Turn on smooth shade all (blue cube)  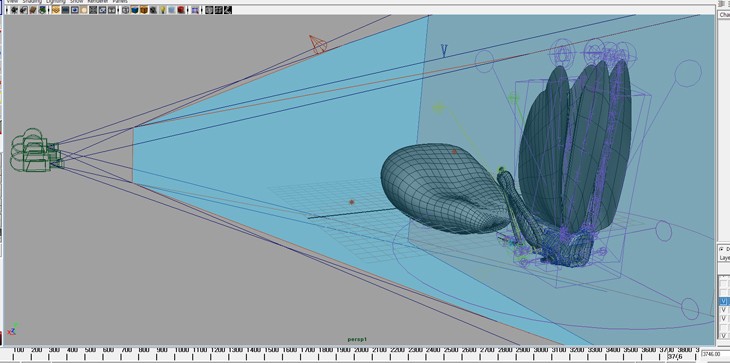pos(135,10)
